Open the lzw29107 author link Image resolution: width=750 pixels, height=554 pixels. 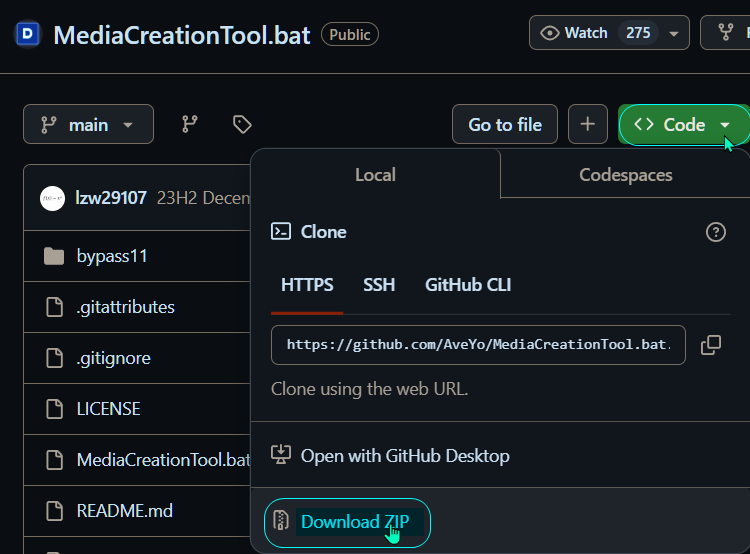point(111,198)
